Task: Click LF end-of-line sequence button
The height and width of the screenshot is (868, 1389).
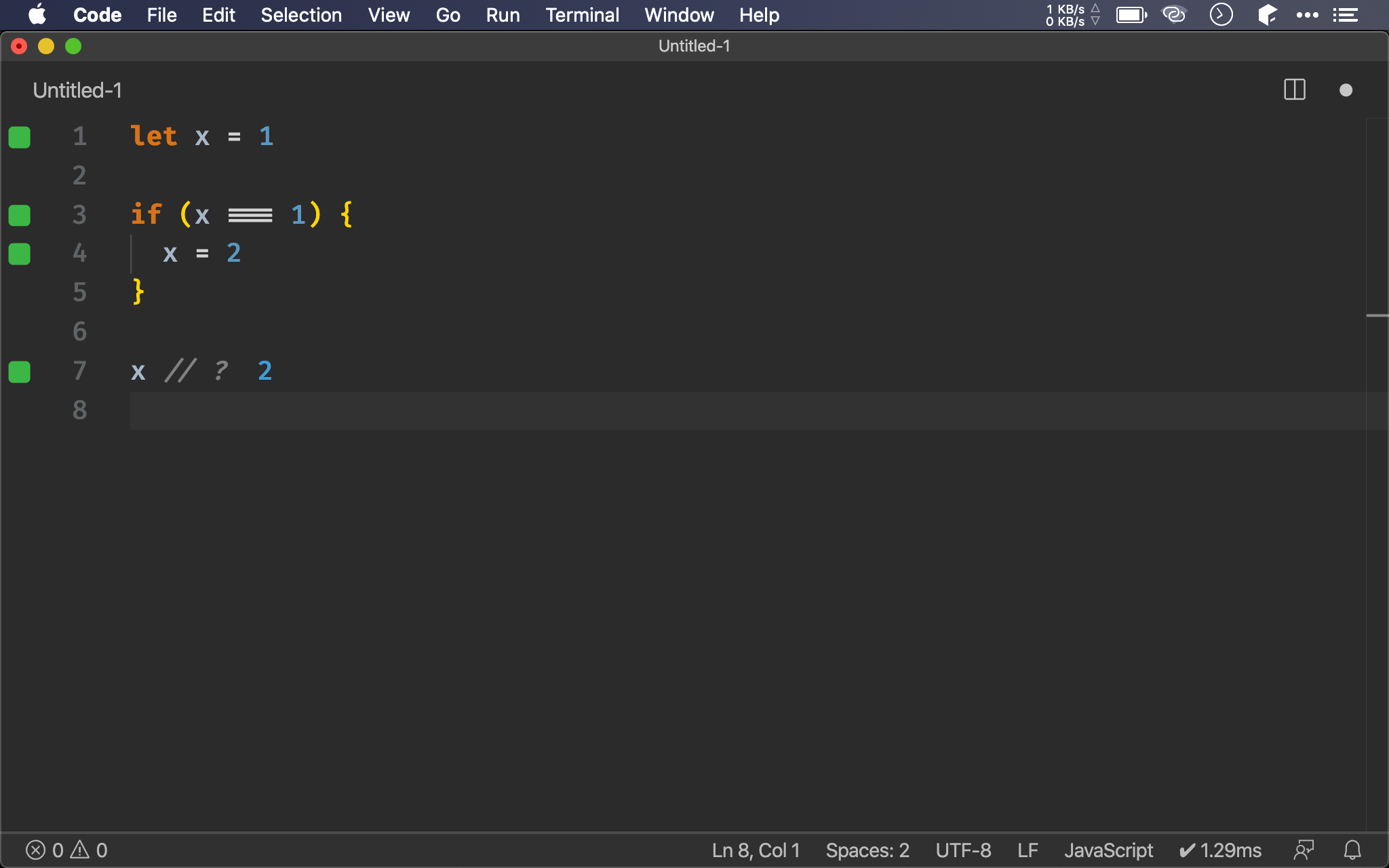Action: (1028, 850)
